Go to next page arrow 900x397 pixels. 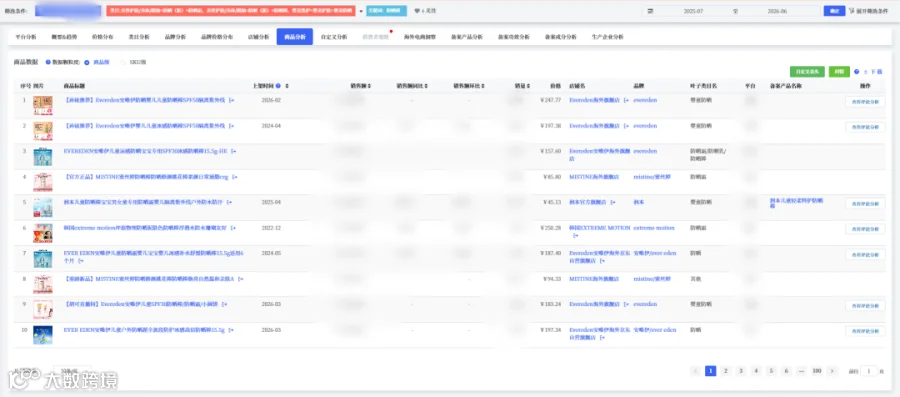tap(832, 371)
